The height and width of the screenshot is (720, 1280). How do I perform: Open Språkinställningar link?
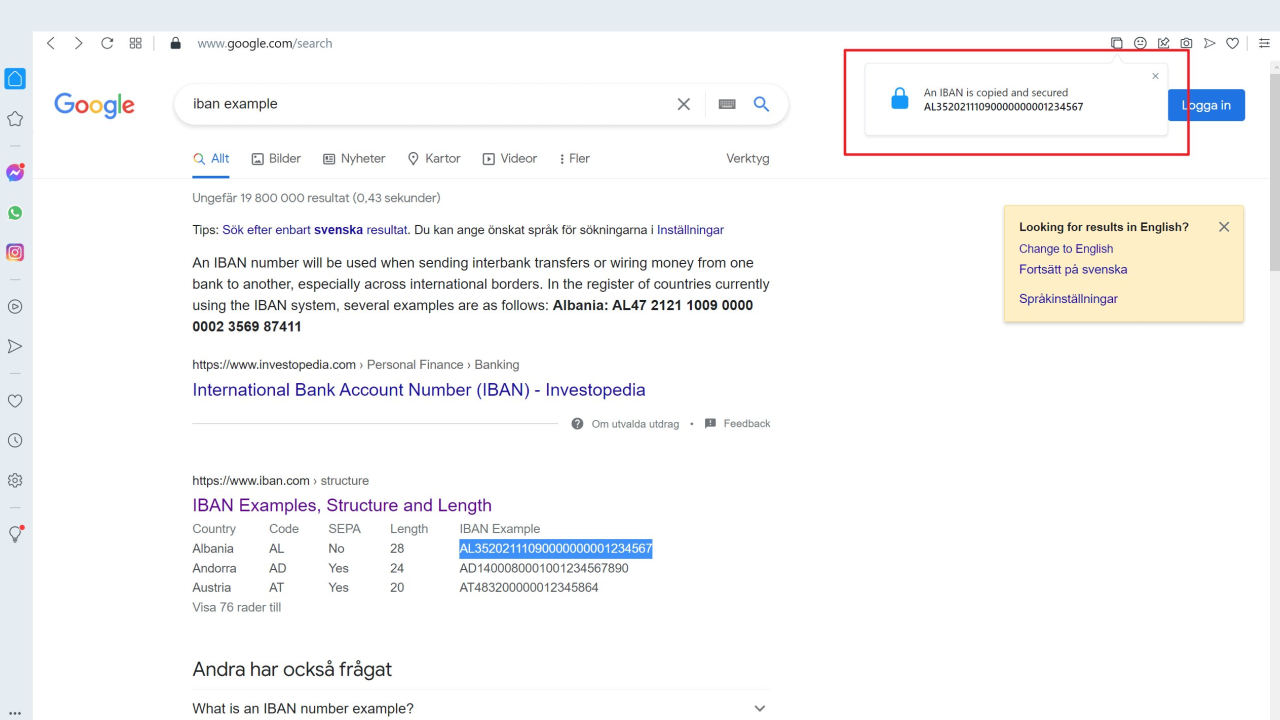pos(1068,299)
